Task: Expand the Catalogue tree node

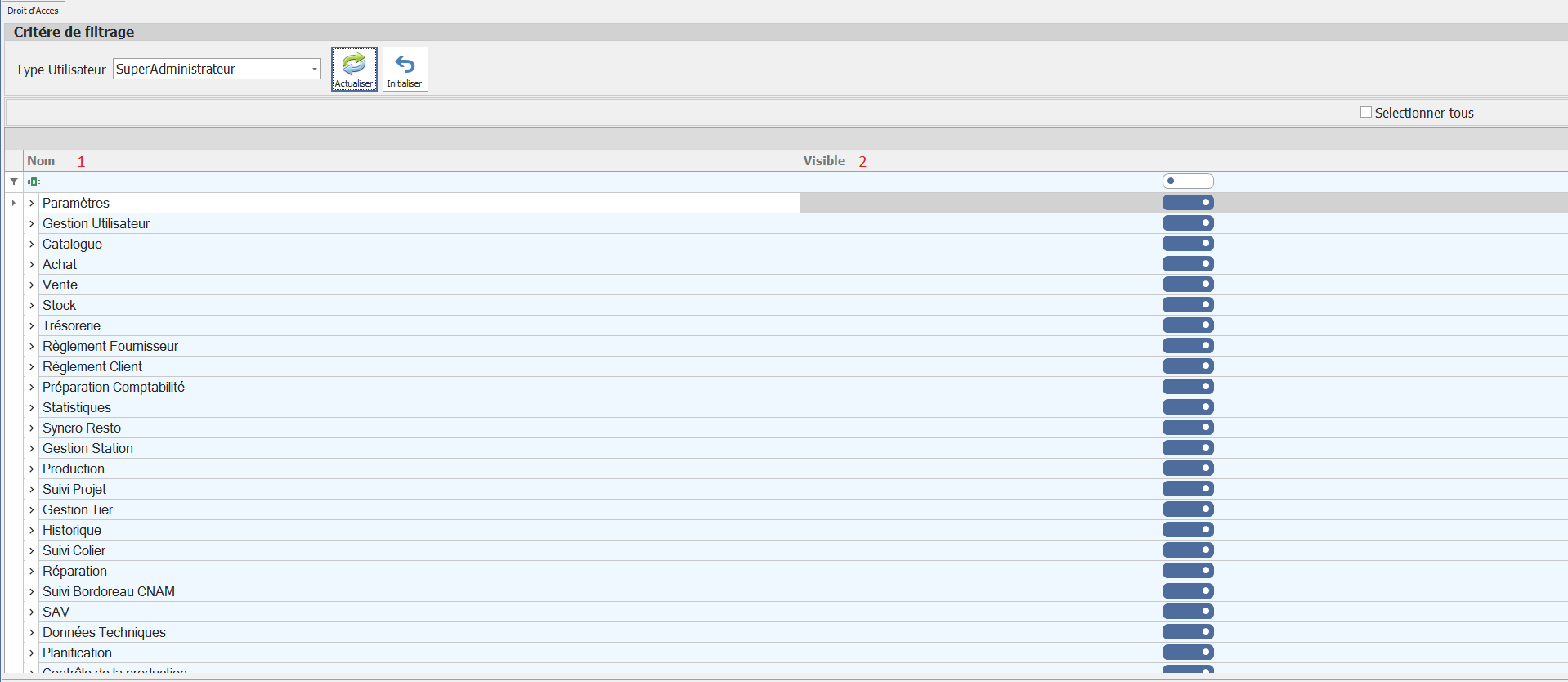Action: click(32, 245)
